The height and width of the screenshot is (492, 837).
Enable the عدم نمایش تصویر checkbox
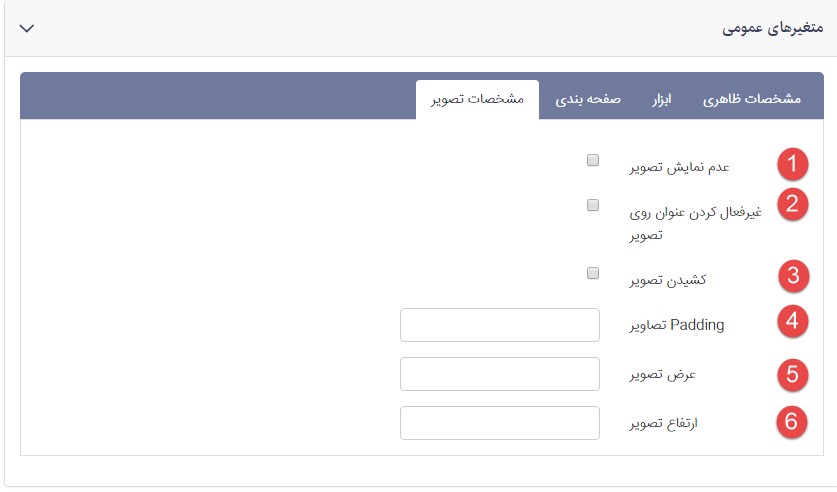[593, 159]
